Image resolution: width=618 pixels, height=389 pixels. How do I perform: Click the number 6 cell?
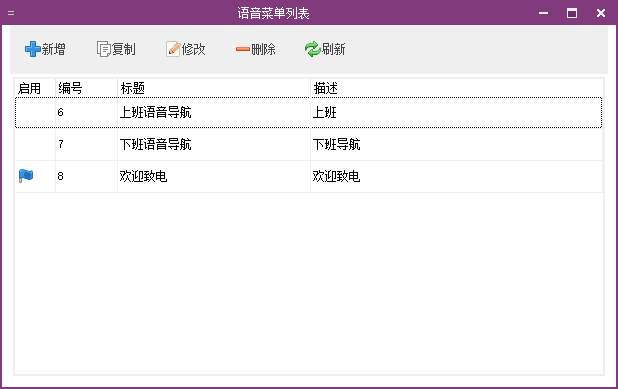point(86,112)
